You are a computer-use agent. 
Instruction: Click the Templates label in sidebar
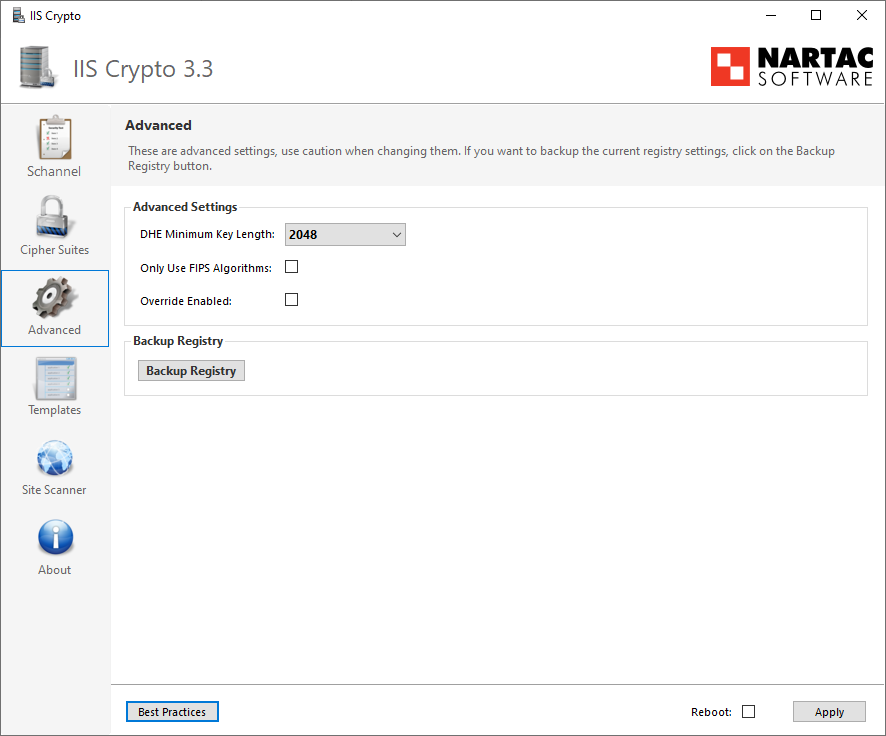[x=54, y=410]
